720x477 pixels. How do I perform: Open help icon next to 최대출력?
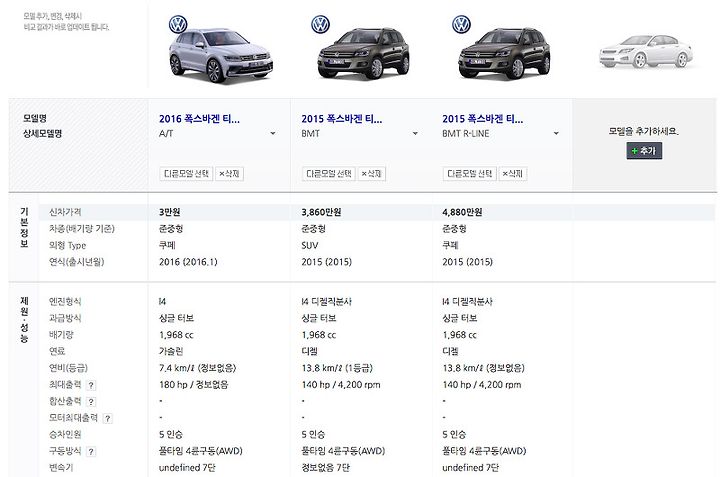pyautogui.click(x=91, y=385)
